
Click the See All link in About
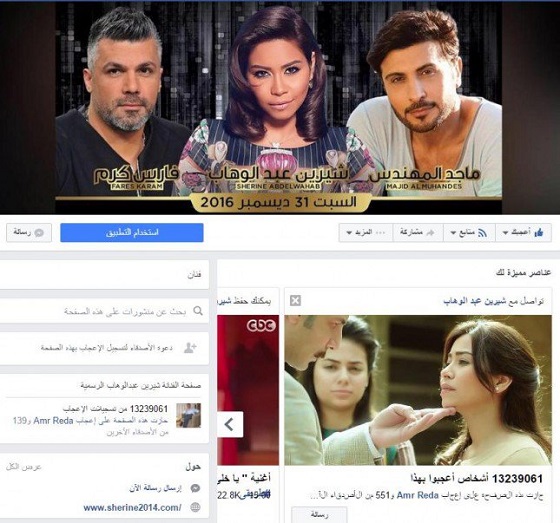click(24, 467)
